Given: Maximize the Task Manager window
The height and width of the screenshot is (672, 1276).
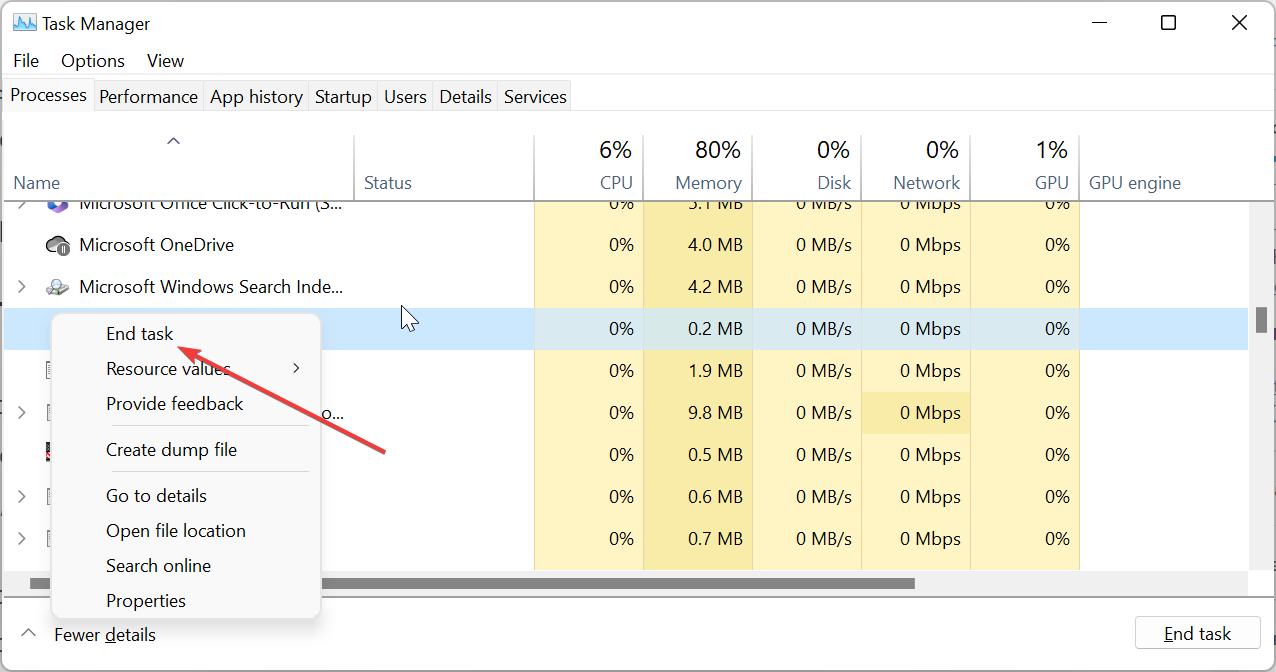Looking at the screenshot, I should click(x=1168, y=23).
